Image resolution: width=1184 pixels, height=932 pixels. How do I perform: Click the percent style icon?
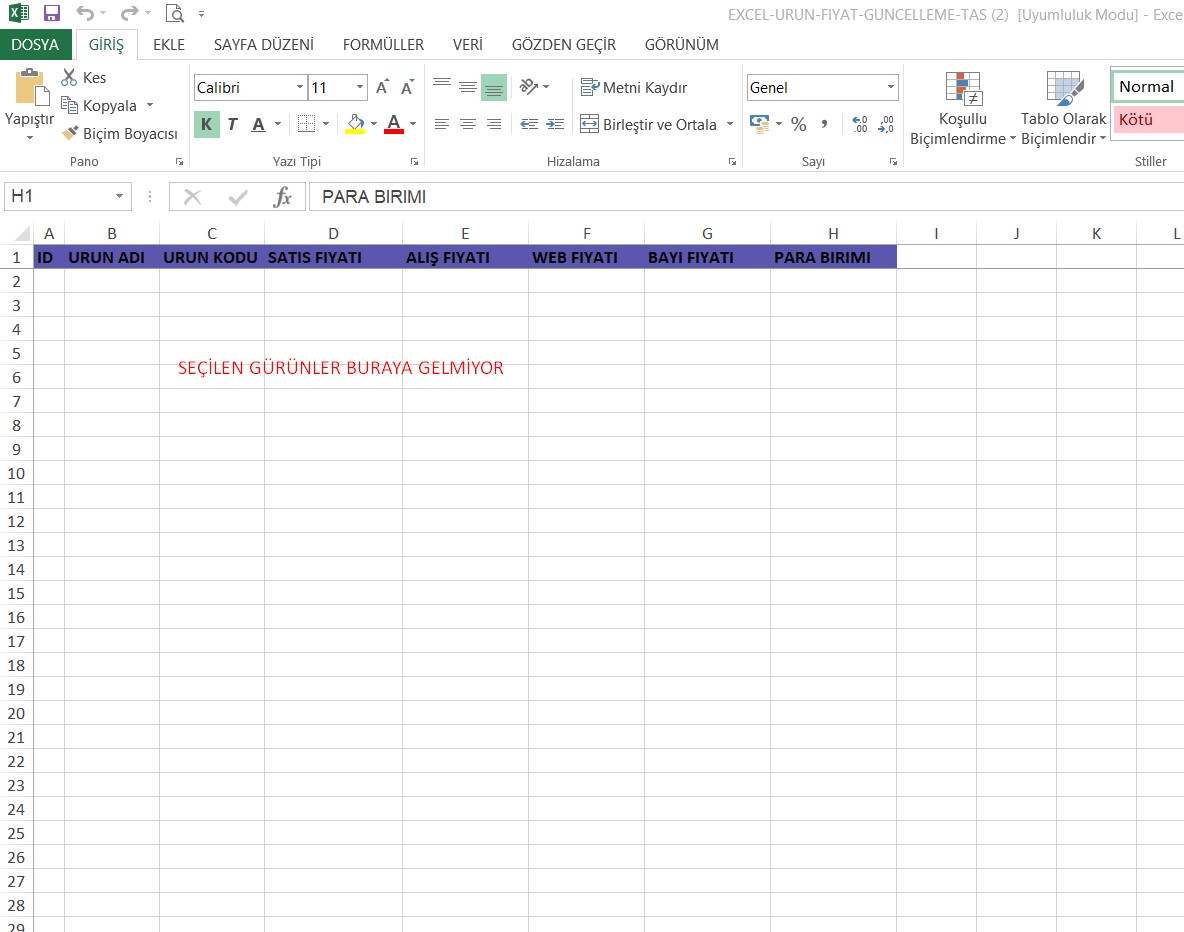[x=798, y=124]
